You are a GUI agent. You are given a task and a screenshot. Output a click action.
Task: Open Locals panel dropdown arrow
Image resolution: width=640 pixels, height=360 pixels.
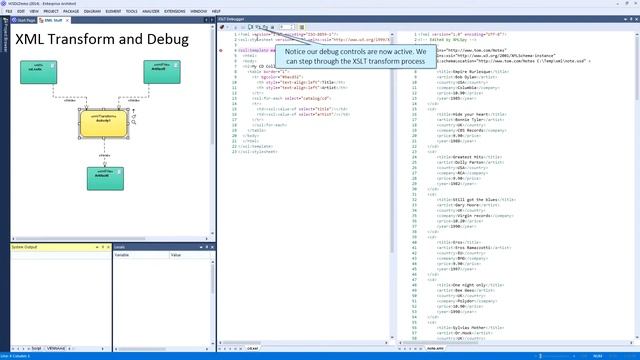click(201, 247)
